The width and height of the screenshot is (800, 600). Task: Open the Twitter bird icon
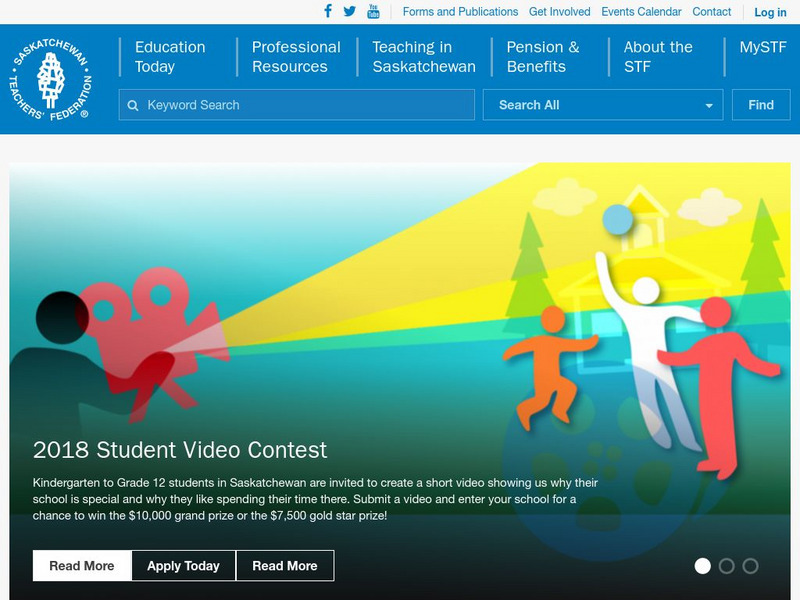(349, 11)
